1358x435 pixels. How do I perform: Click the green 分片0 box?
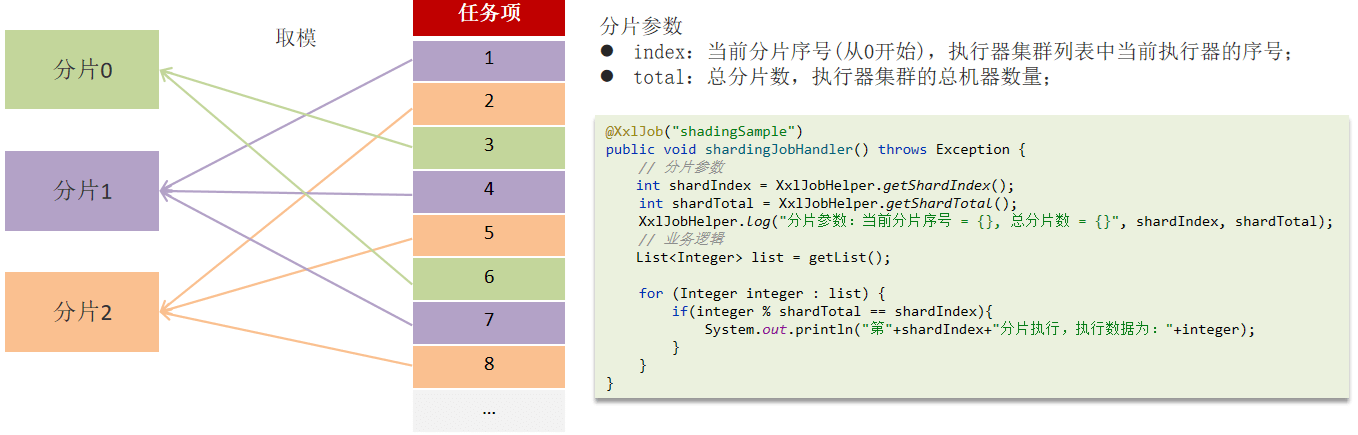click(82, 69)
